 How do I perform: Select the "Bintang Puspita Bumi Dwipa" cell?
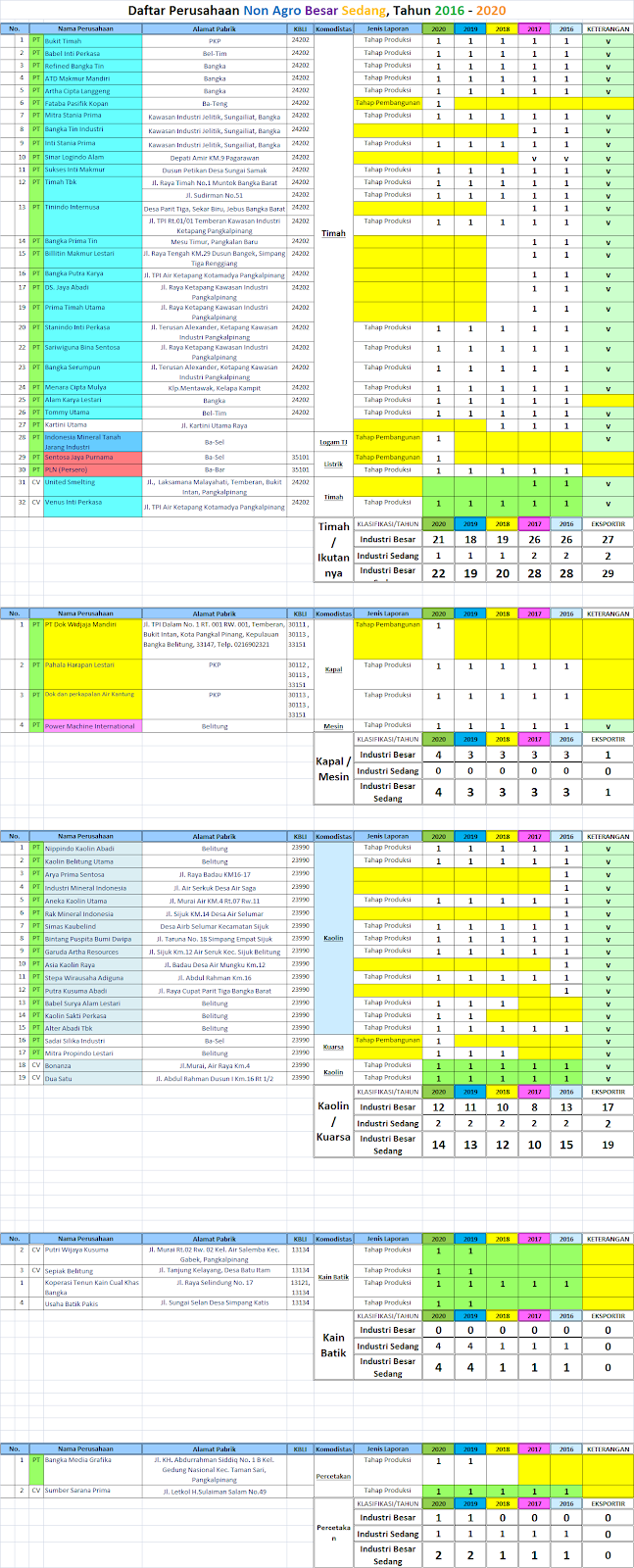[92, 939]
